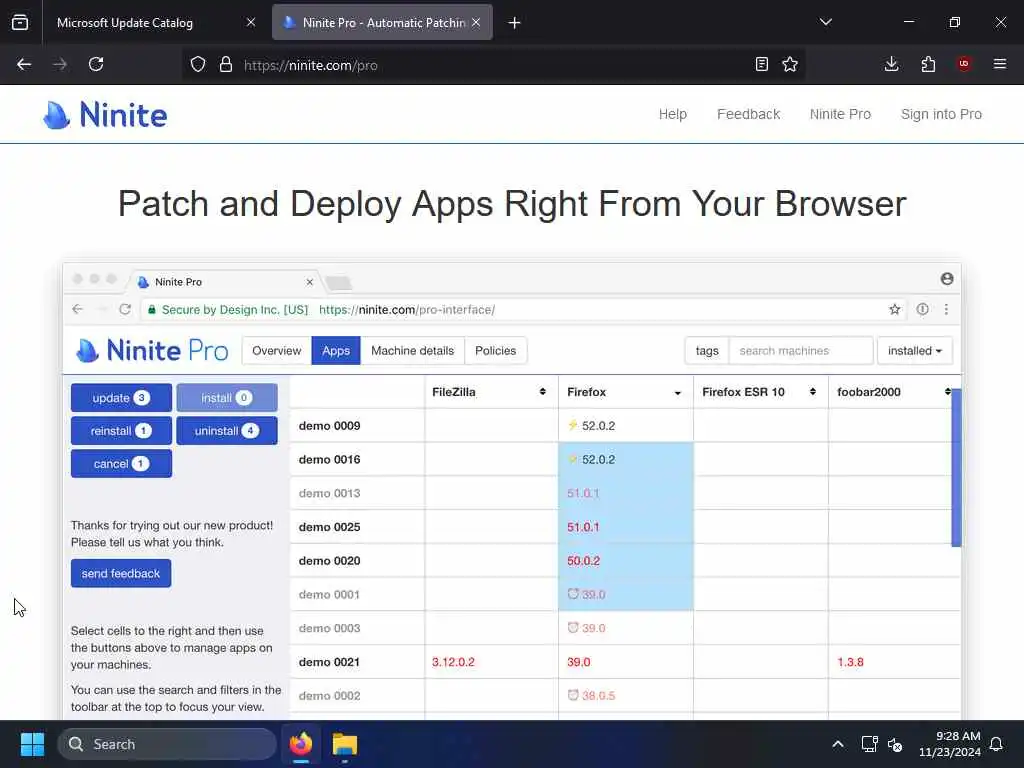Click the address bar URL field

pyautogui.click(x=496, y=65)
